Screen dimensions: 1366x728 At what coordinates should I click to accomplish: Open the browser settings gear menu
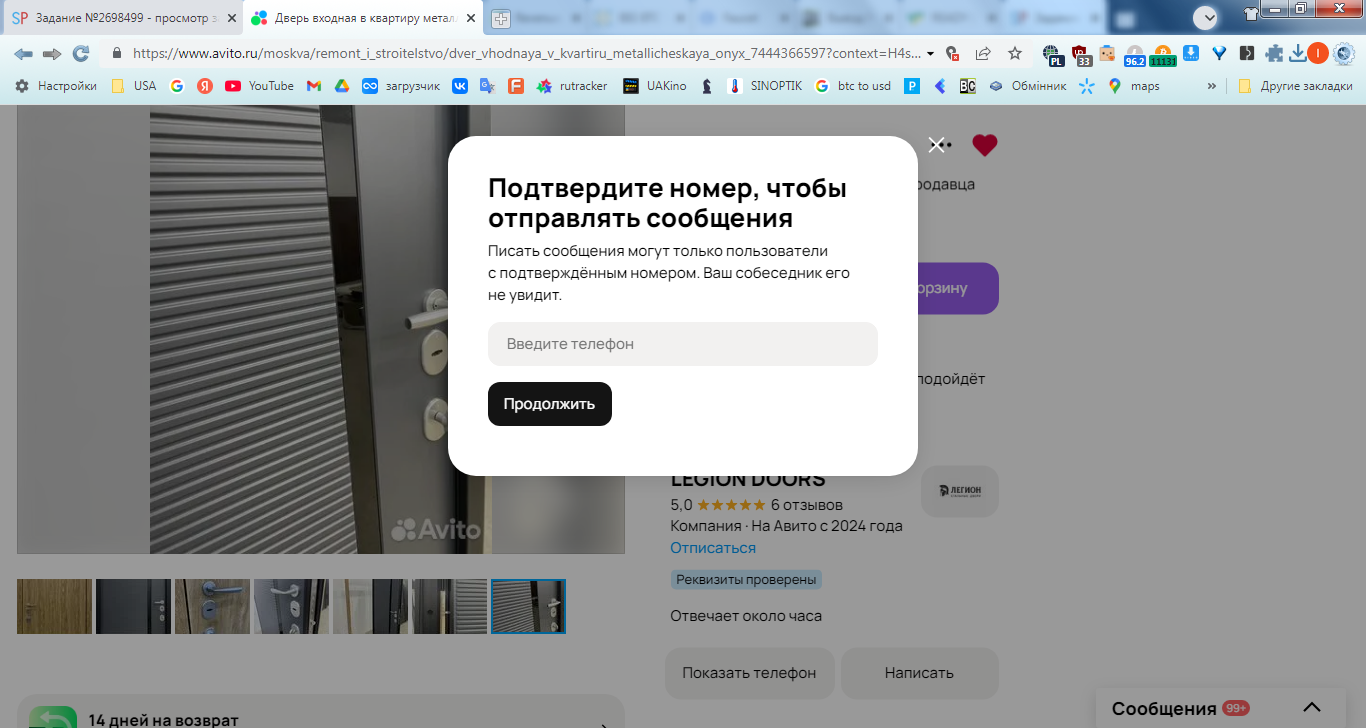[1344, 53]
